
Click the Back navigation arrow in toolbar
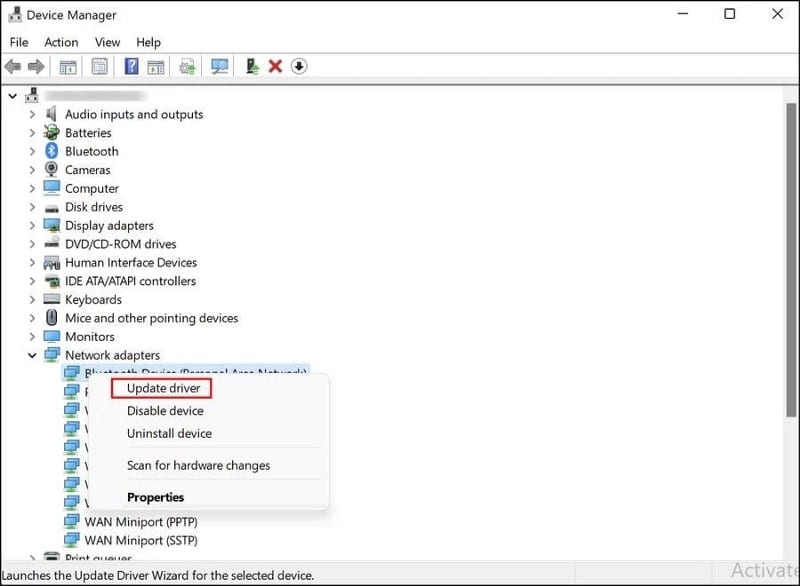(x=12, y=66)
